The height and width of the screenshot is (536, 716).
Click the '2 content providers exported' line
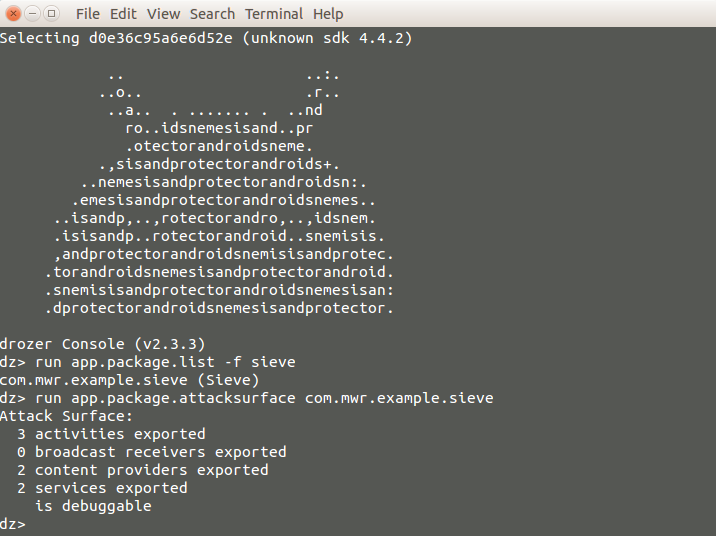pyautogui.click(x=143, y=470)
